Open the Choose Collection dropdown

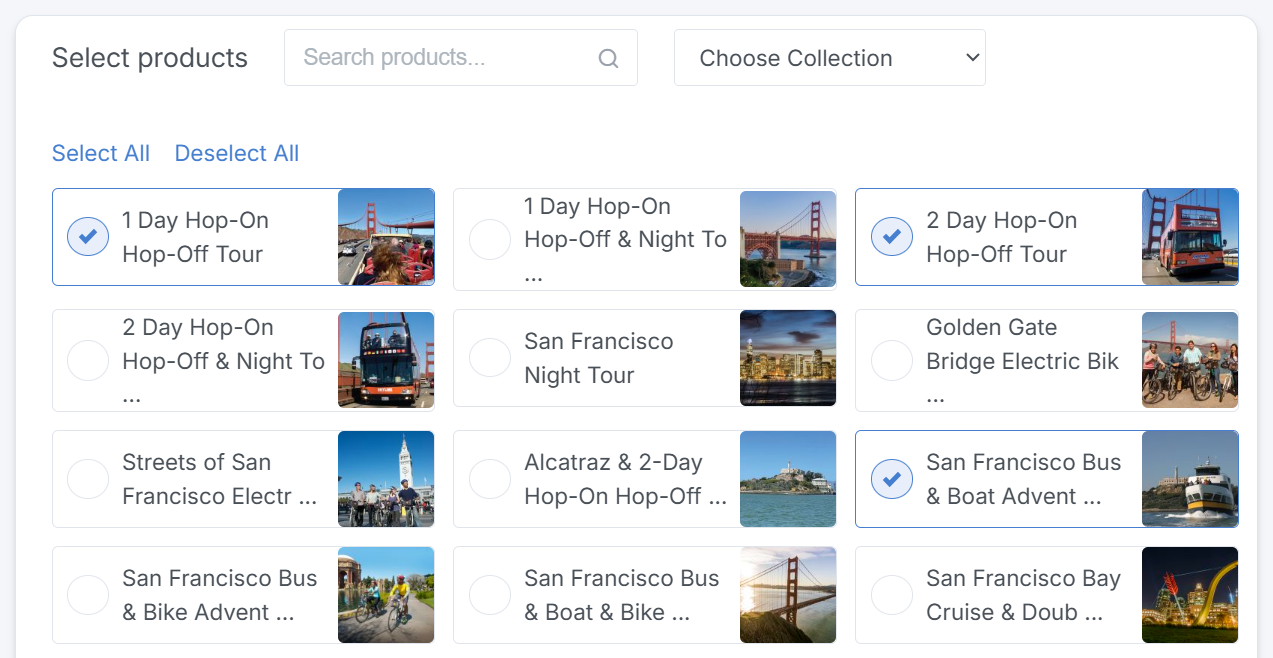tap(829, 58)
